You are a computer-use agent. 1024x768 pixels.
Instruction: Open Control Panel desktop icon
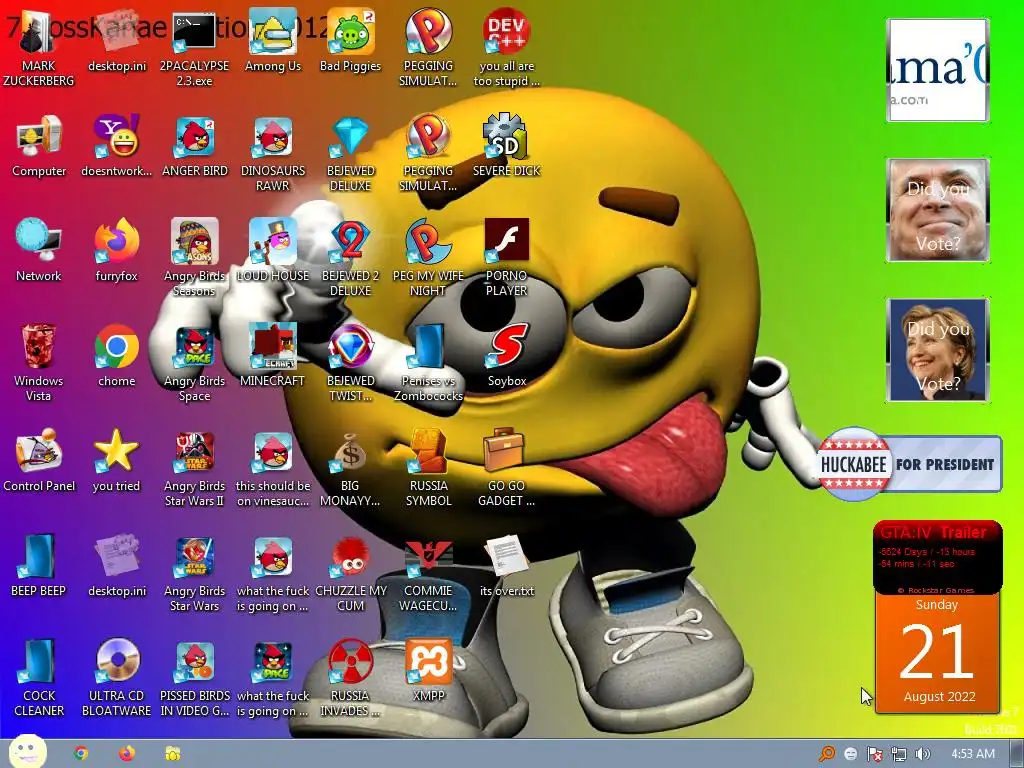(39, 461)
